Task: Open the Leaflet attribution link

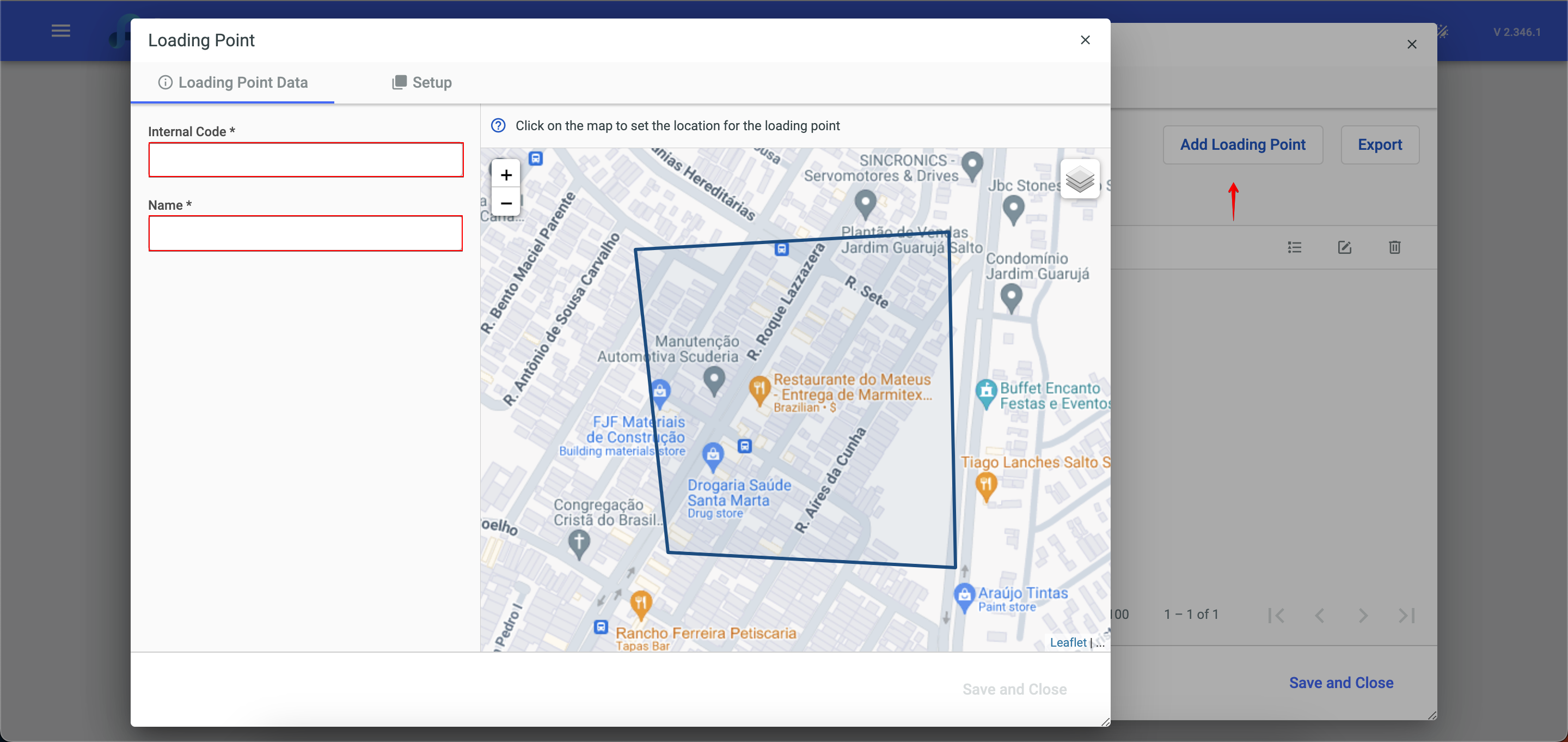Action: 1068,642
